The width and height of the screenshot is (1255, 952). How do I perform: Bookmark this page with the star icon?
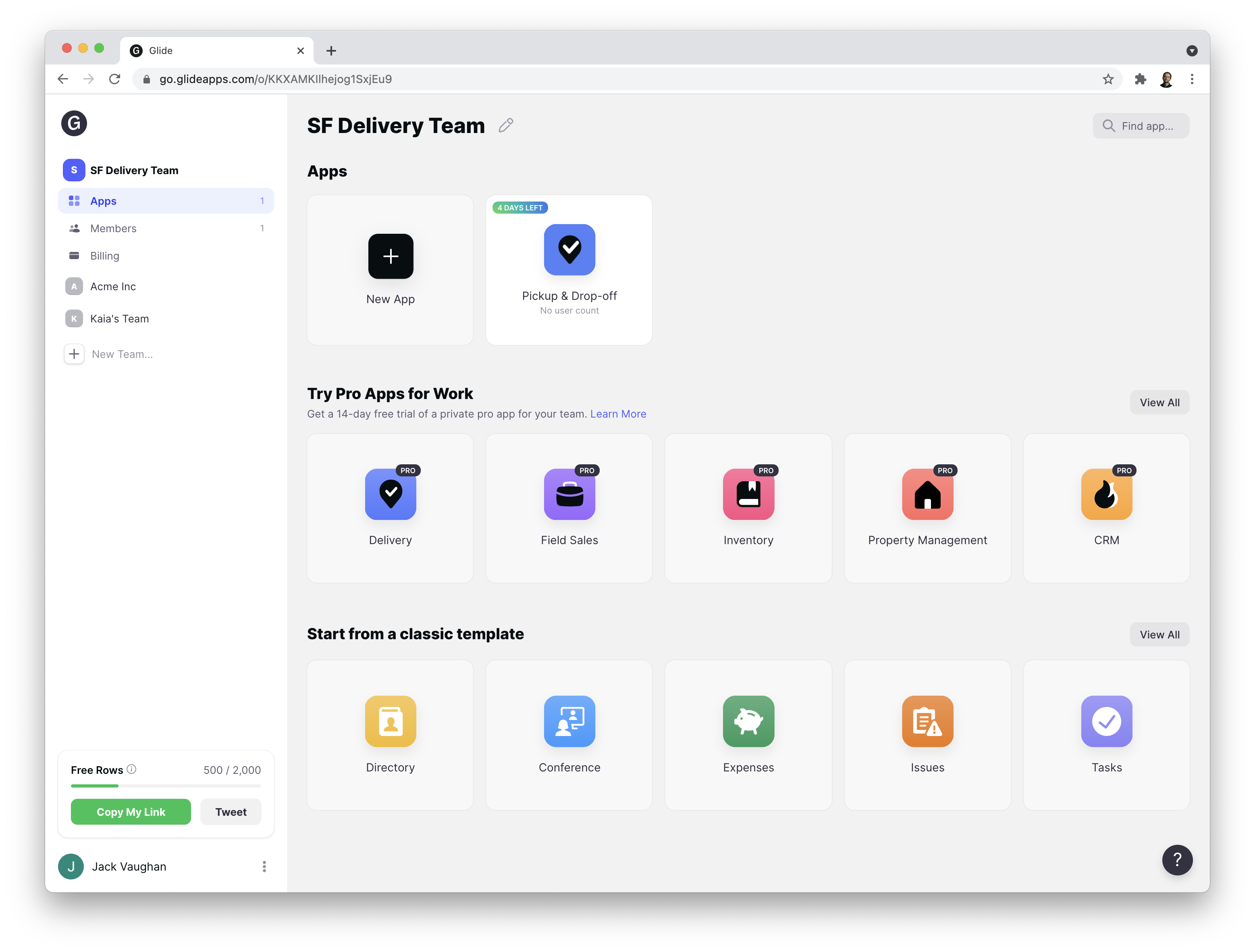[x=1108, y=79]
